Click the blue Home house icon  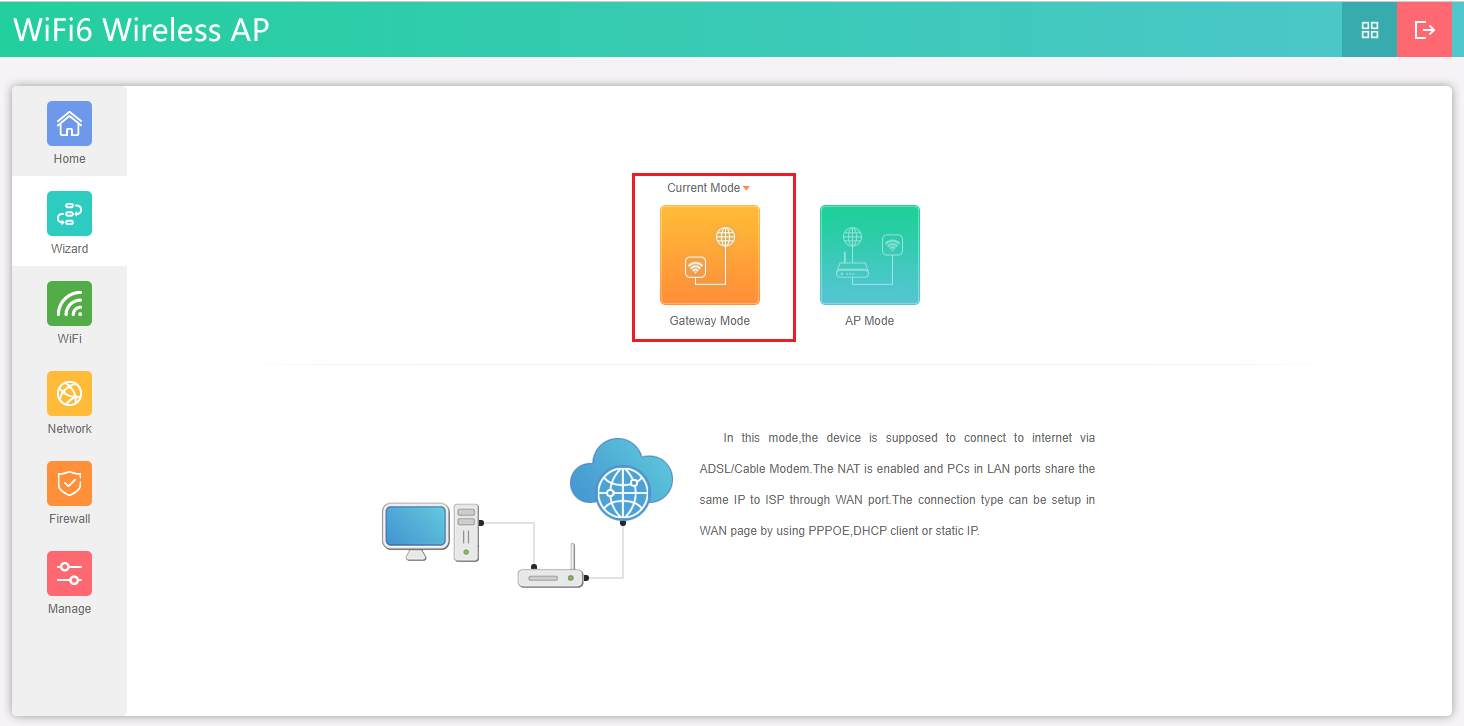pos(69,124)
